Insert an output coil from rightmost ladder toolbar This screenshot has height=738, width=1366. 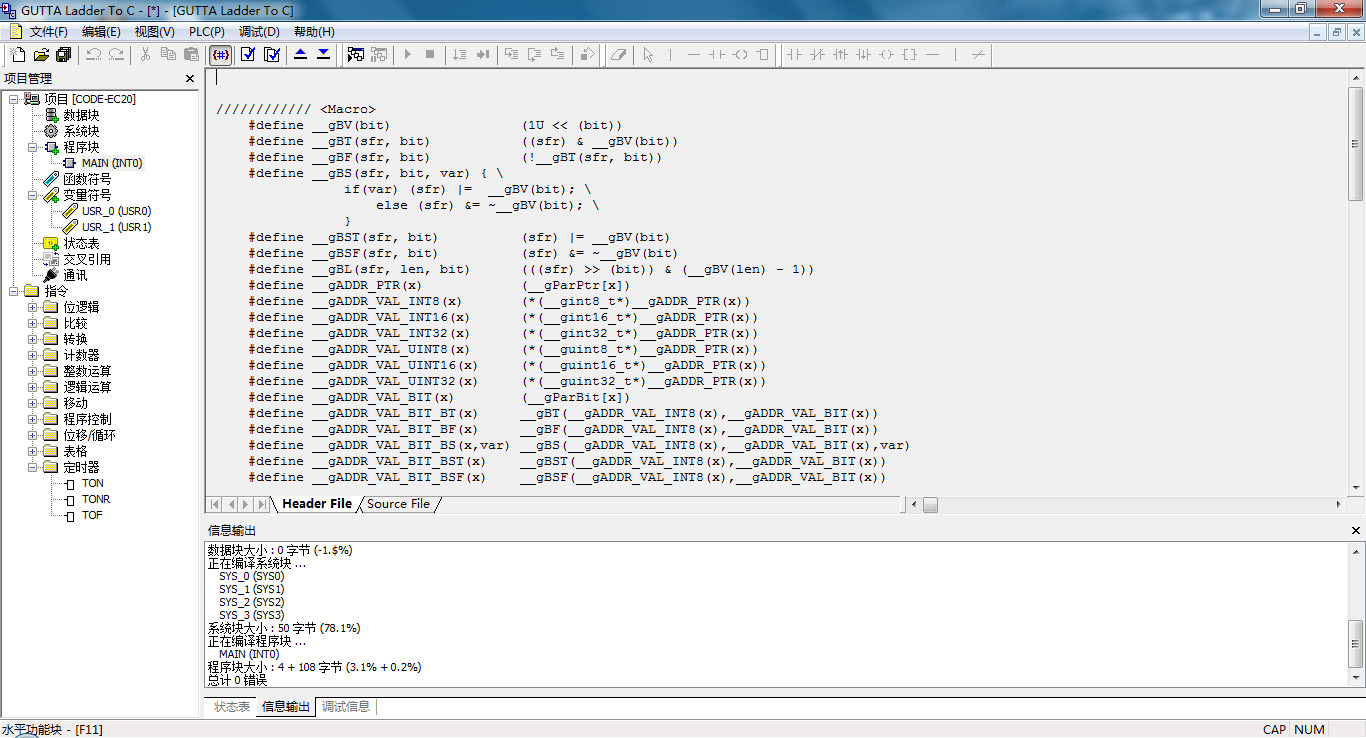886,54
